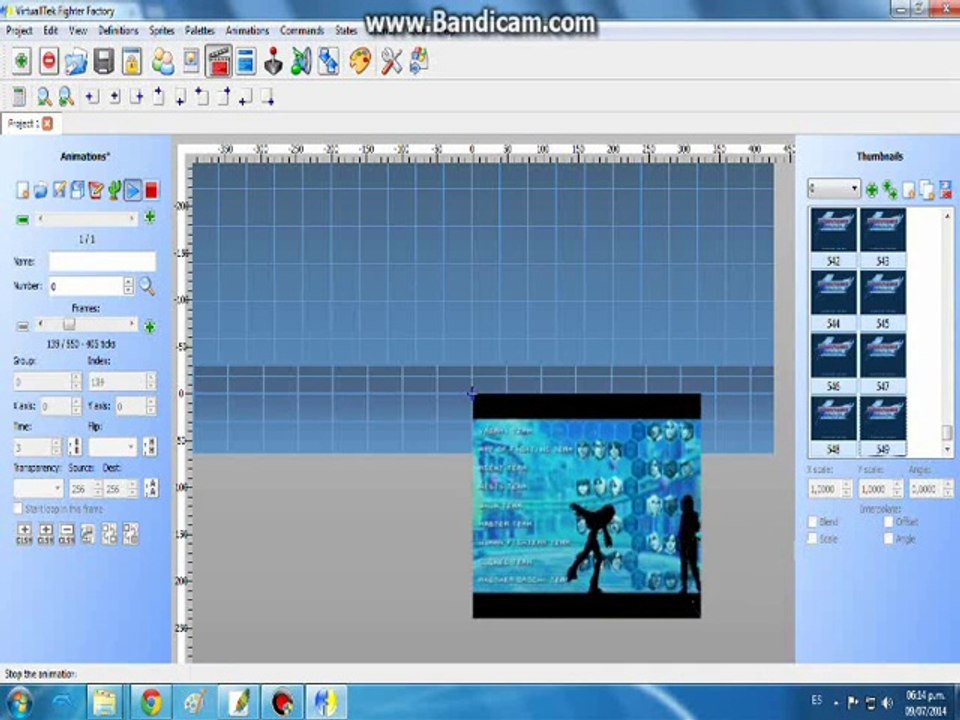Open a project with the blue folder icon
Viewport: 960px width, 720px height.
click(x=76, y=62)
